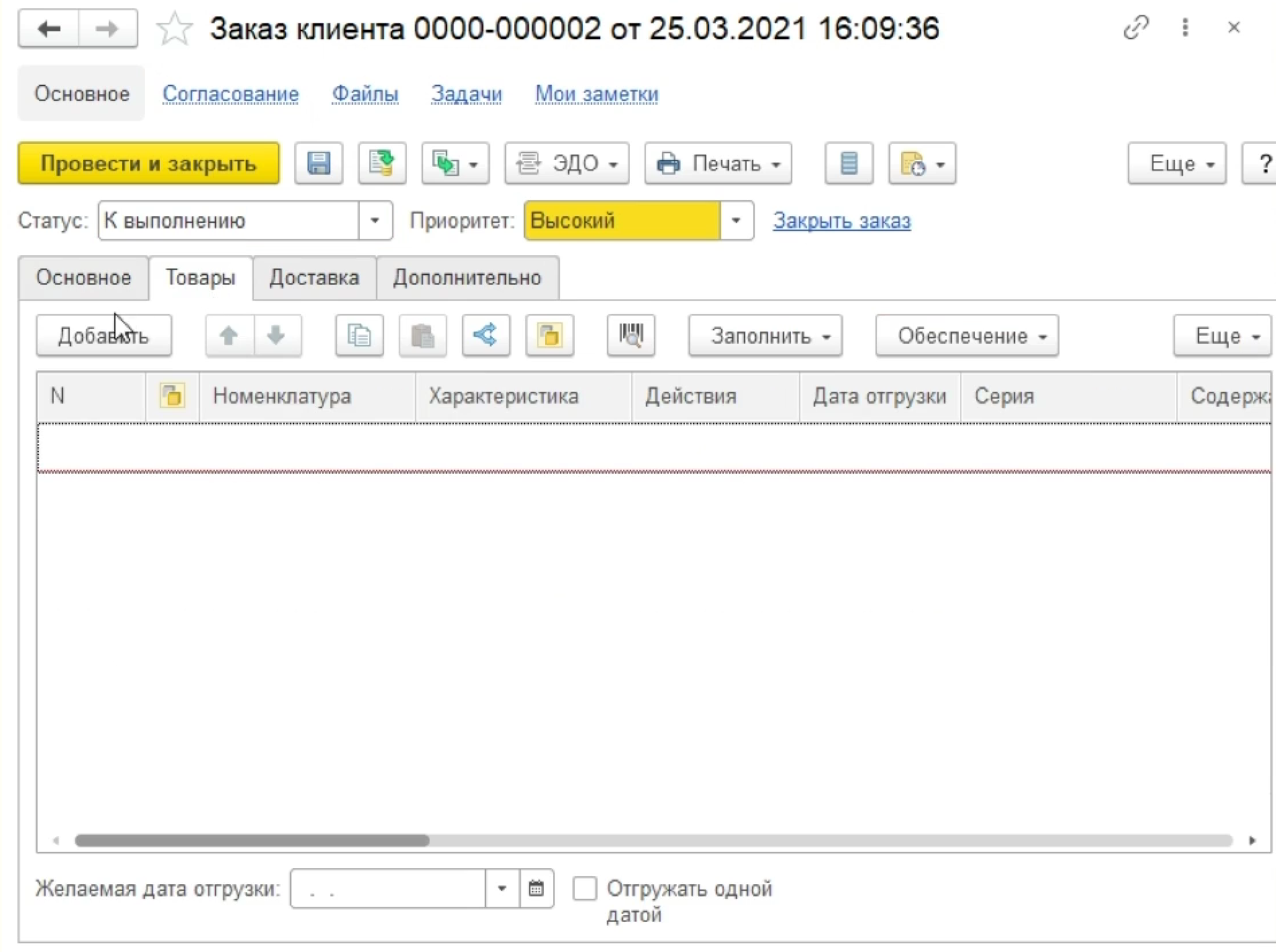1276x952 pixels.
Task: Expand the Приоритет dropdown arrow
Action: (x=736, y=220)
